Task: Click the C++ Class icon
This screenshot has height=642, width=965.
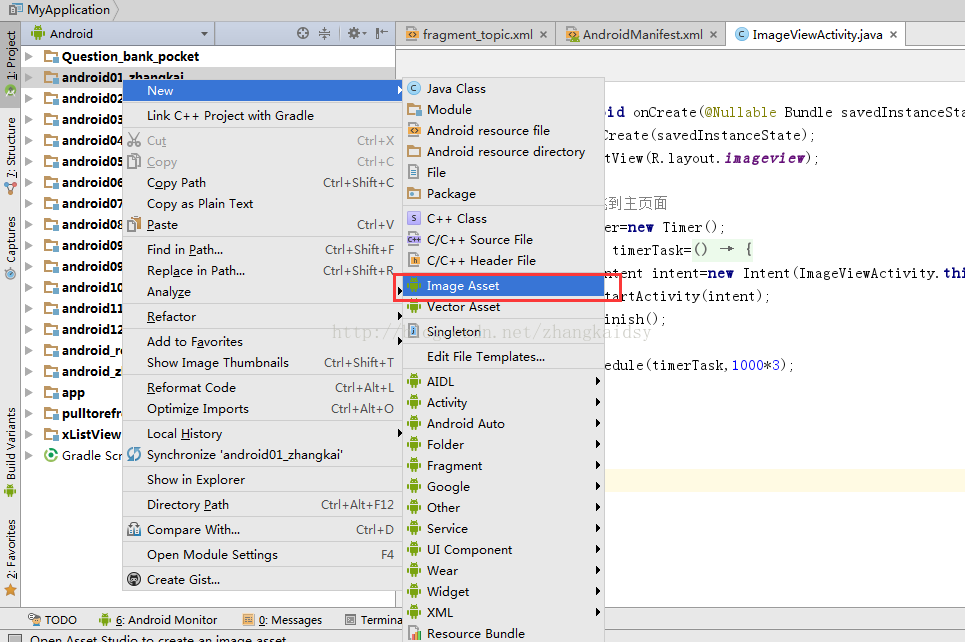Action: pos(414,219)
